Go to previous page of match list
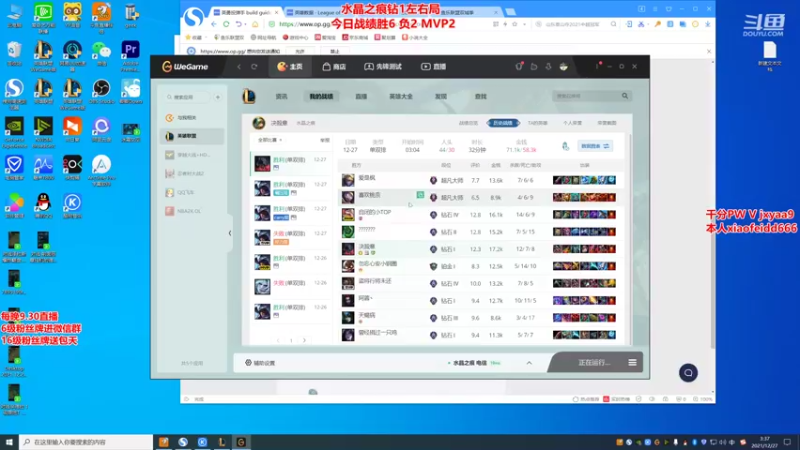This screenshot has height=450, width=800. (x=278, y=340)
